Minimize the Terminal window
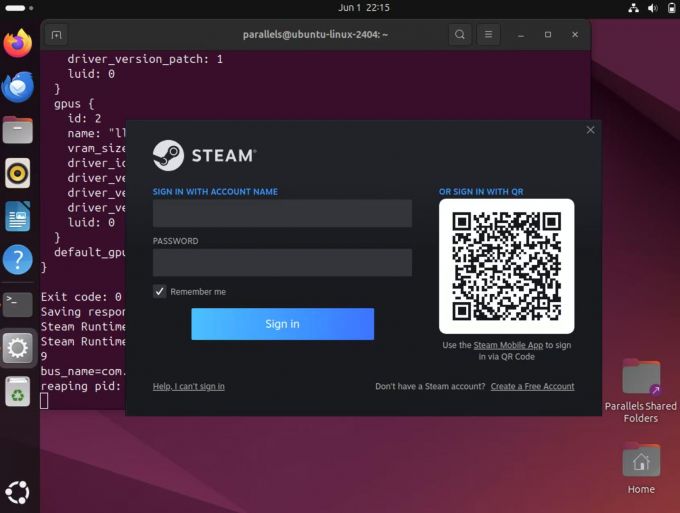 (x=521, y=35)
